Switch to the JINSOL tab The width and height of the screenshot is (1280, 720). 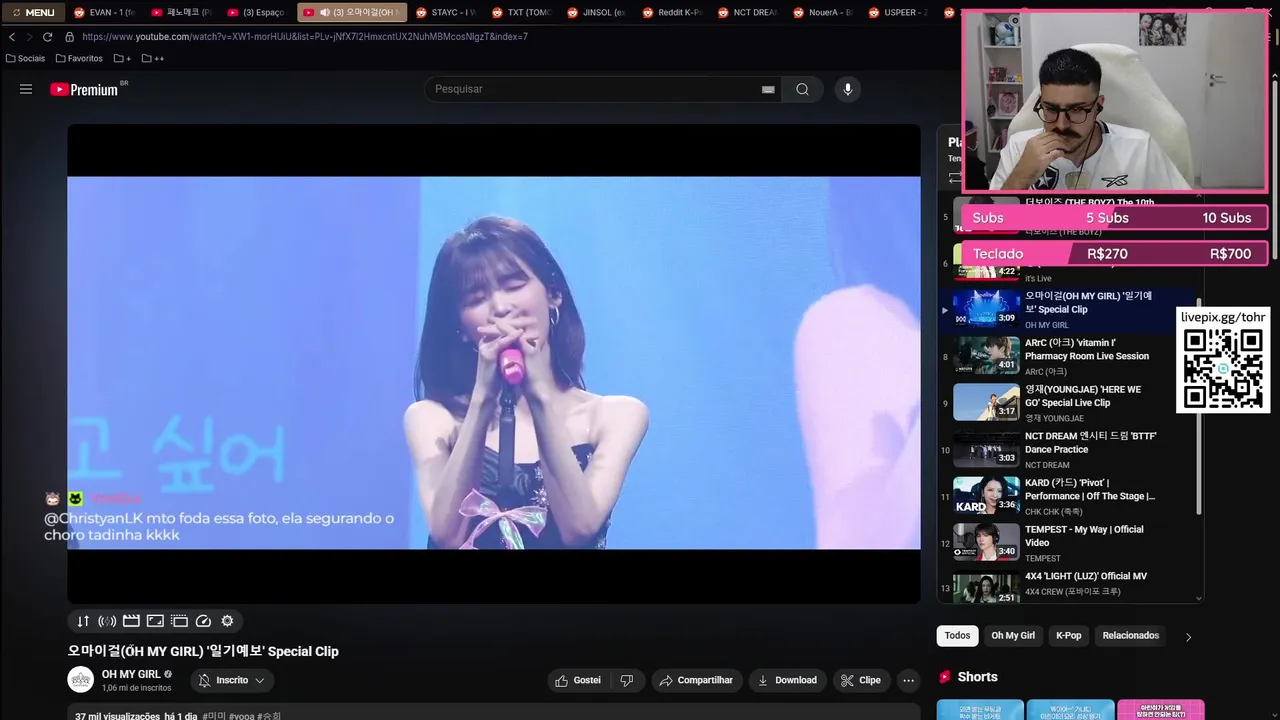597,12
